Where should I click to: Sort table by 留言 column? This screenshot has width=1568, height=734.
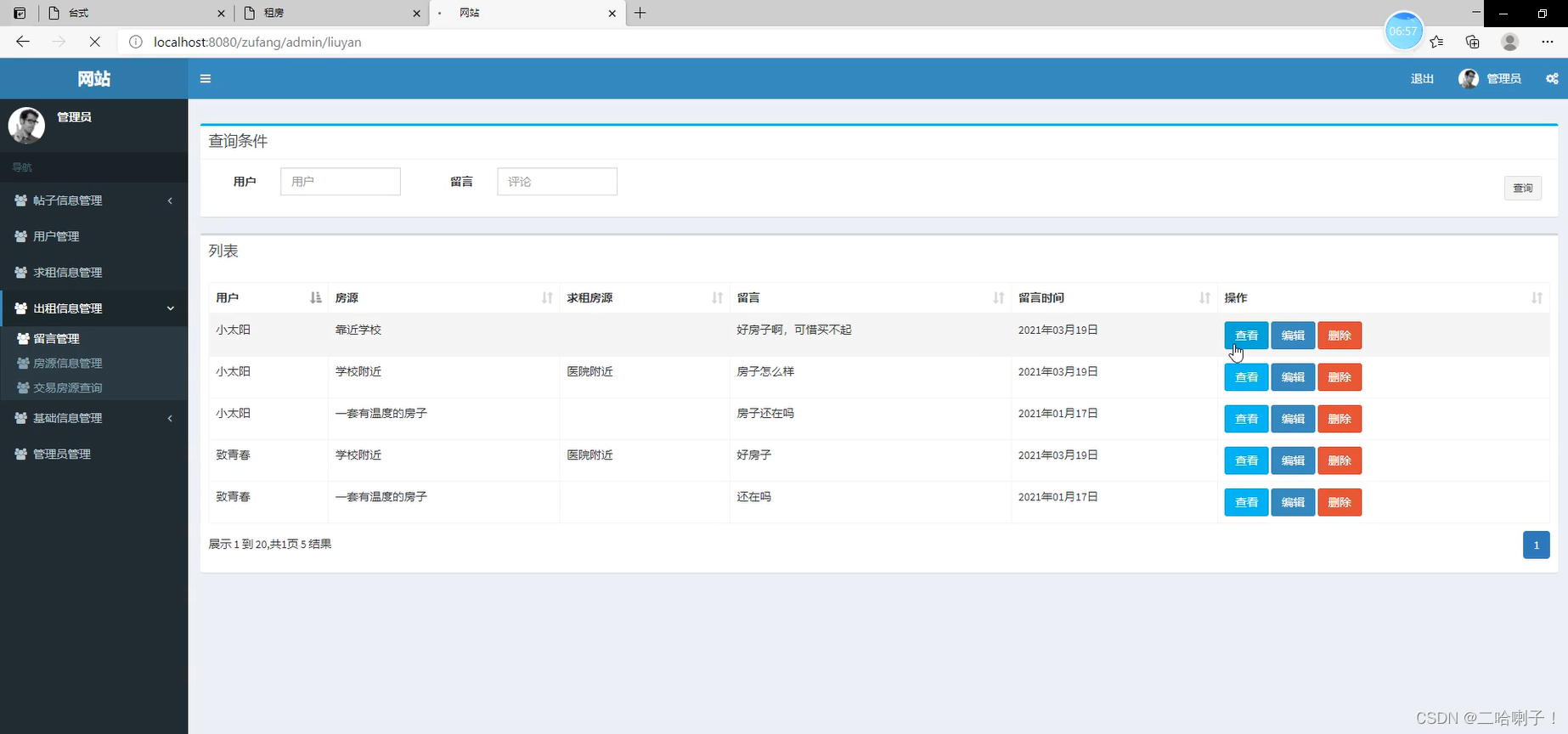[x=871, y=298]
